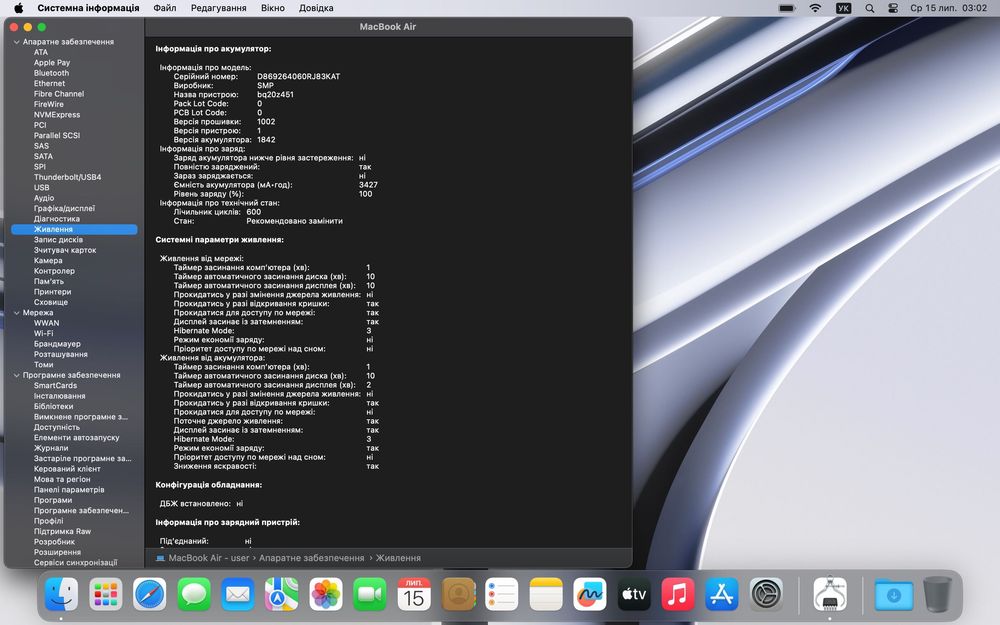Viewport: 1000px width, 625px height.
Task: Launch Safari from the Dock
Action: pos(150,594)
